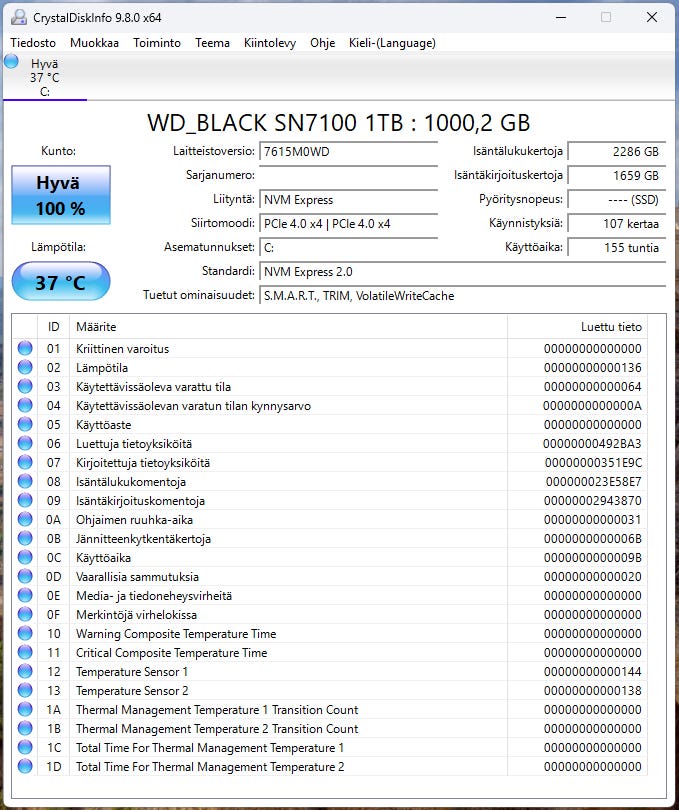
Task: Click status orb for Warning Composite Temperature Time
Action: coord(25,633)
